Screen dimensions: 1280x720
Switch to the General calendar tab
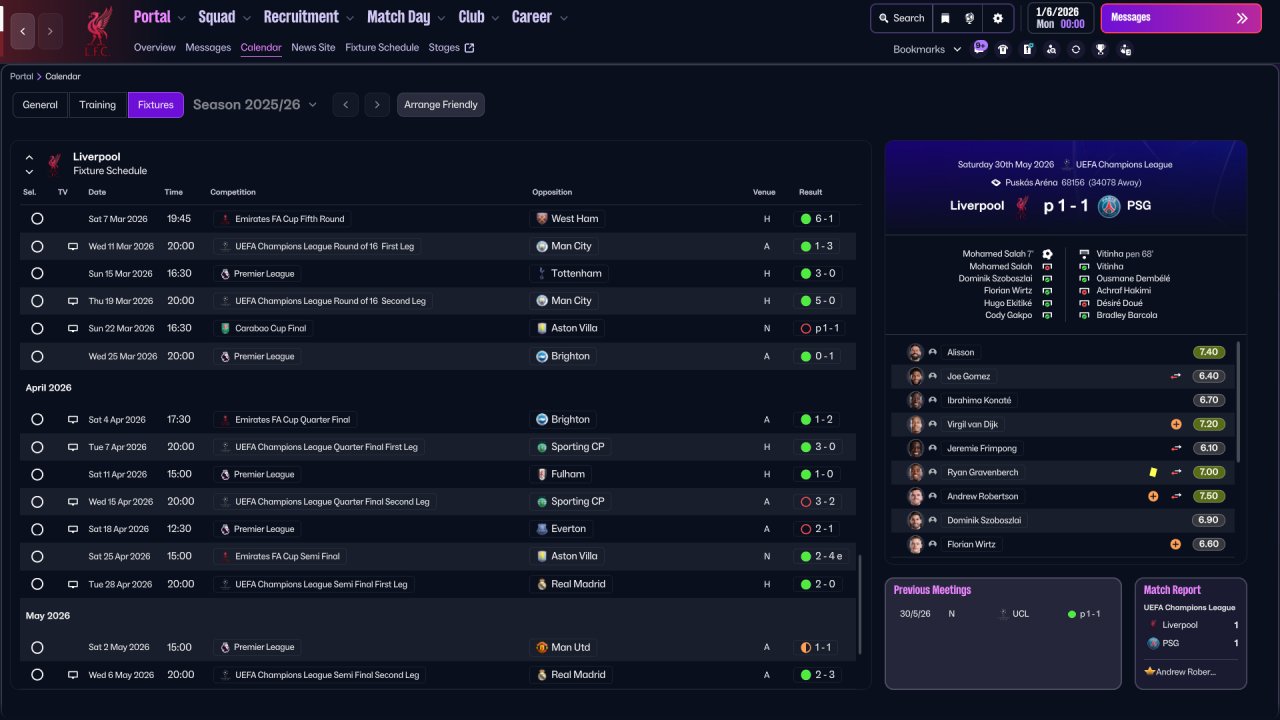(40, 105)
